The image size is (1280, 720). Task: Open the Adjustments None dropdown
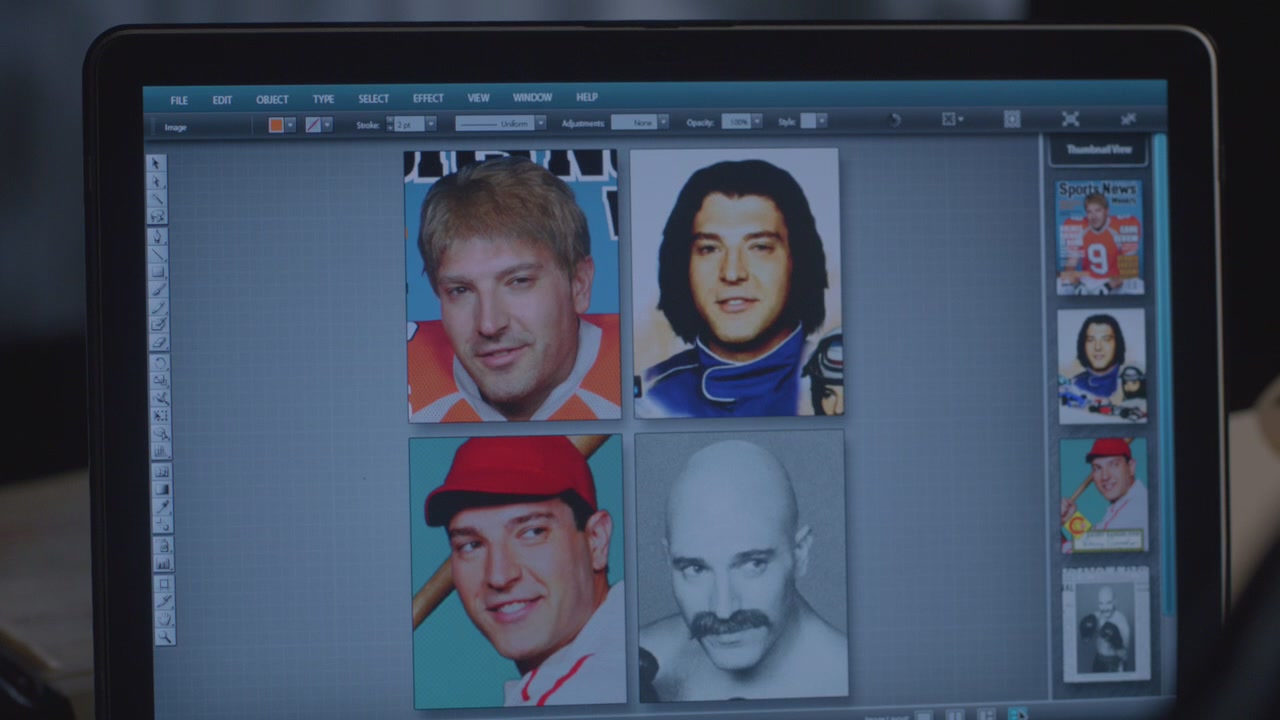point(663,122)
